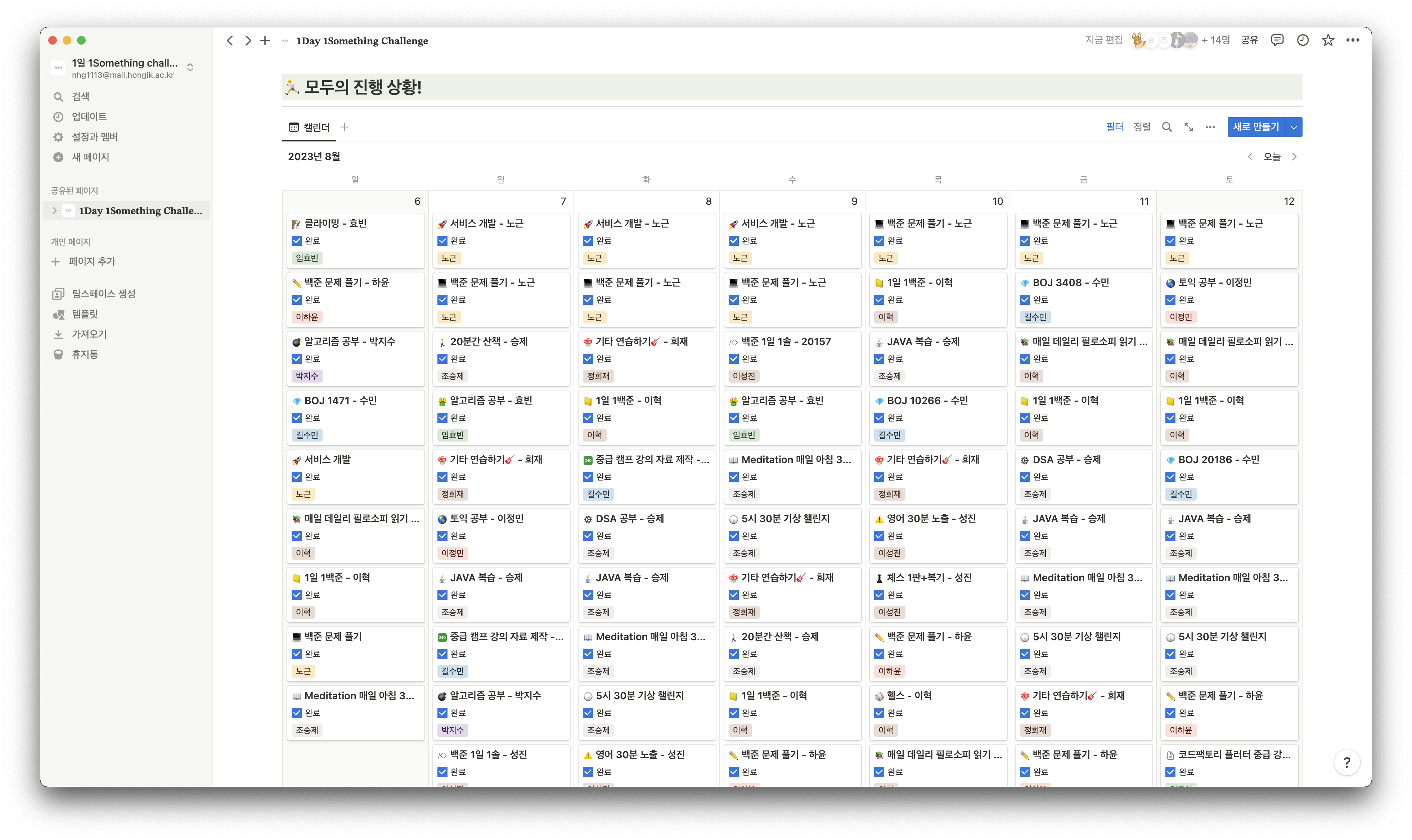This screenshot has height=840, width=1412.
Task: Click 오늘 to jump to today
Action: click(x=1272, y=157)
